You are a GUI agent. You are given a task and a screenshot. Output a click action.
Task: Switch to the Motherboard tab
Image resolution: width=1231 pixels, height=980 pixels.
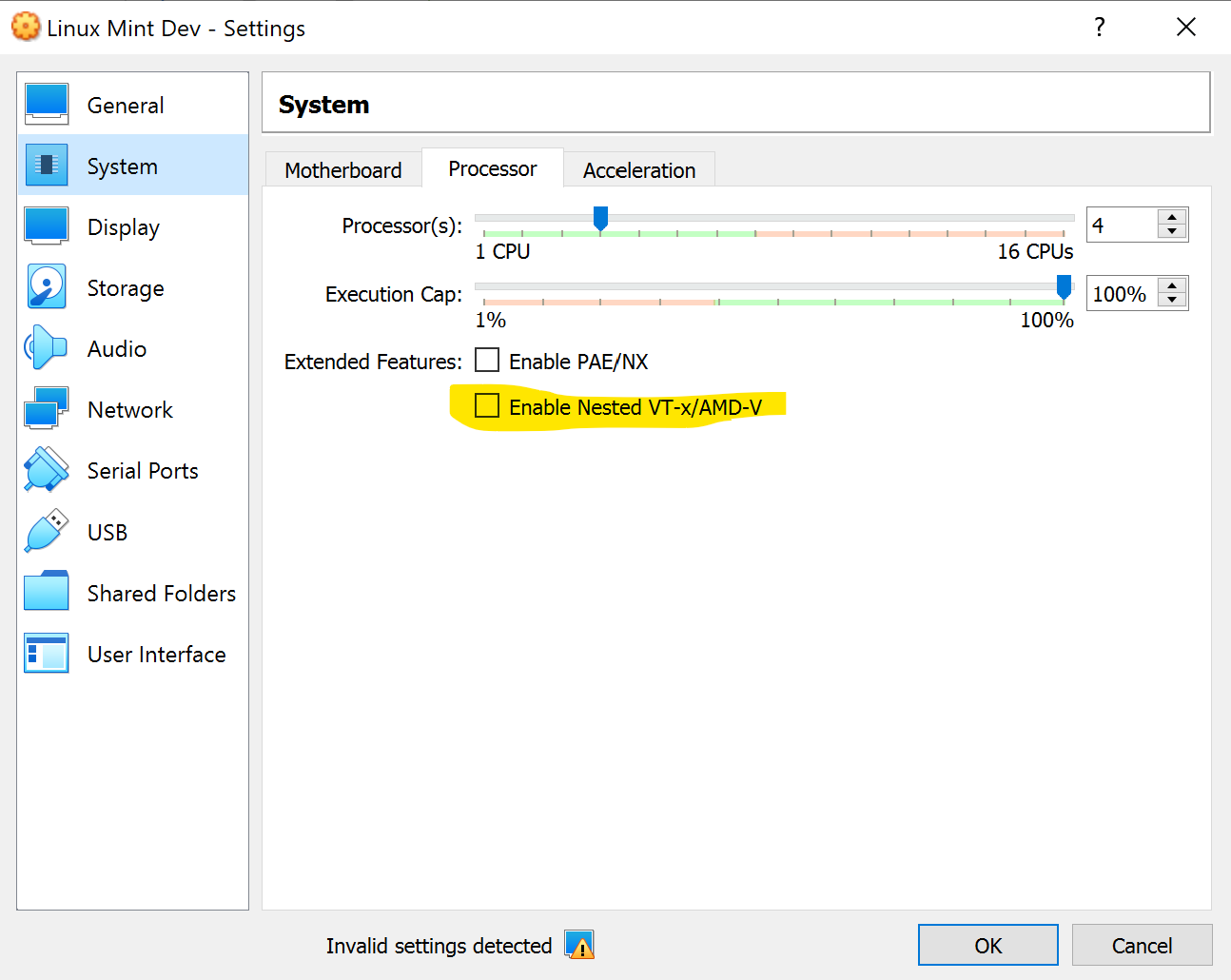coord(343,170)
